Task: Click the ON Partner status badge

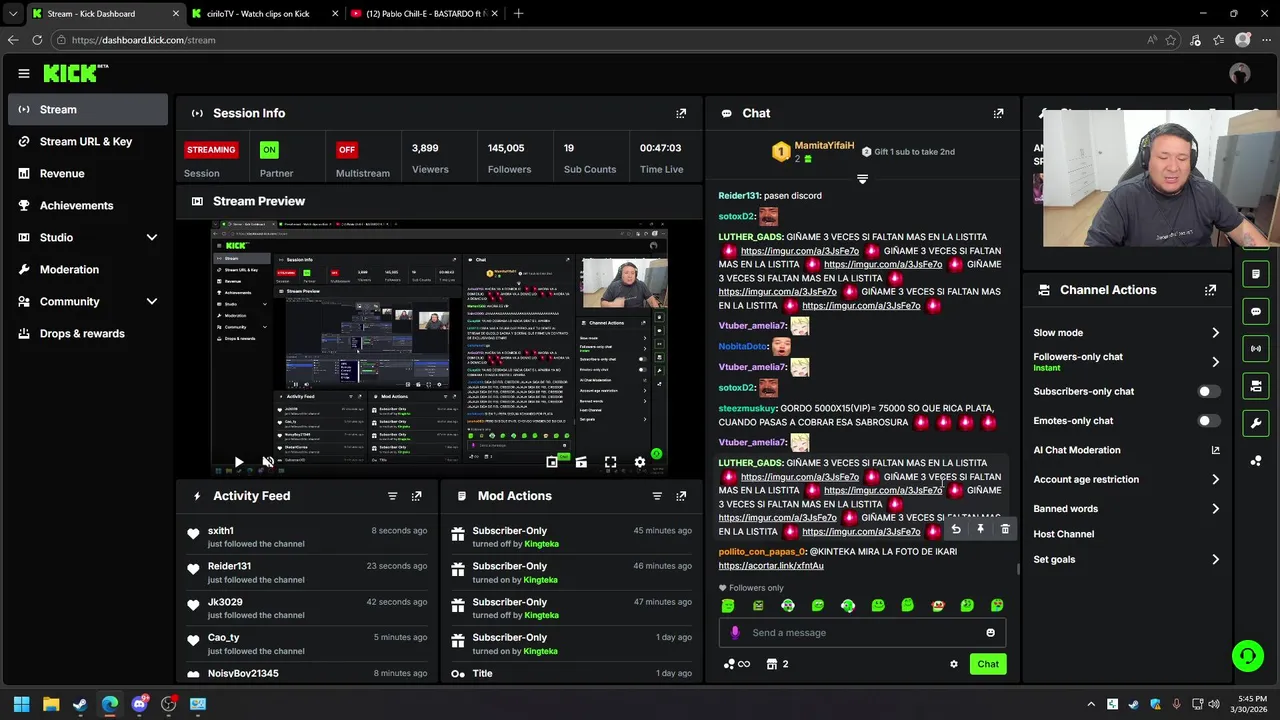Action: [x=268, y=150]
